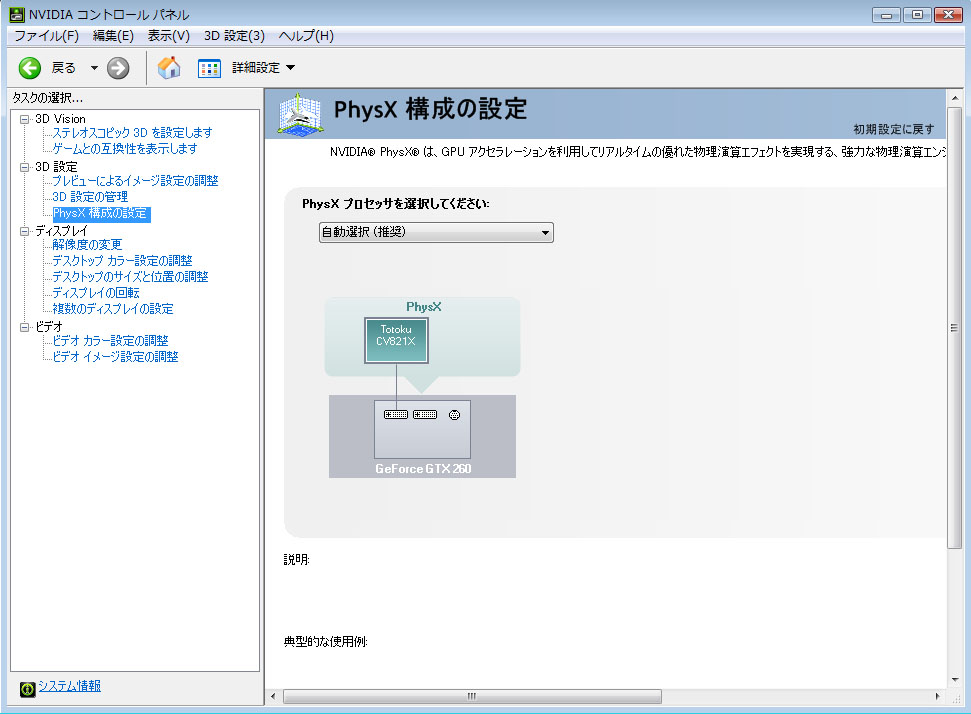
Task: Open the back history dropdown arrow
Action: tap(94, 68)
